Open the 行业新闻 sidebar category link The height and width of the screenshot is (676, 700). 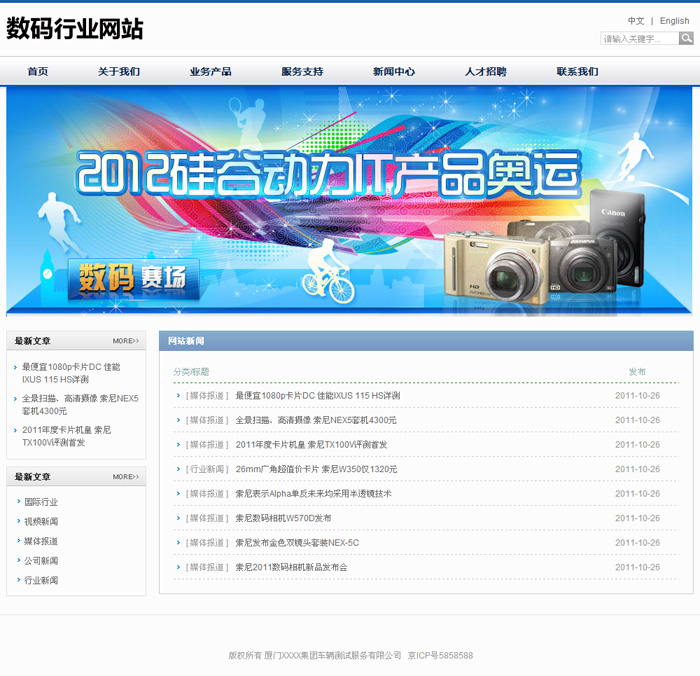(x=41, y=580)
